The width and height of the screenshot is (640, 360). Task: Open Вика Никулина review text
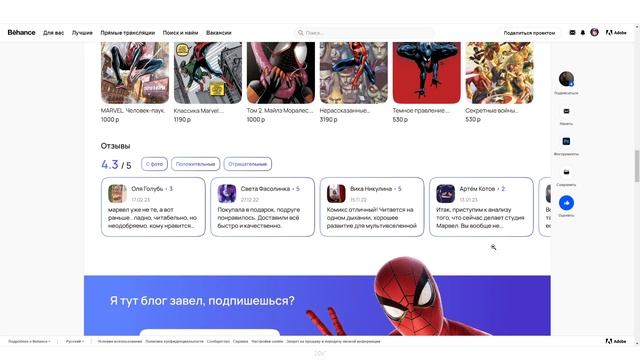pyautogui.click(x=371, y=218)
